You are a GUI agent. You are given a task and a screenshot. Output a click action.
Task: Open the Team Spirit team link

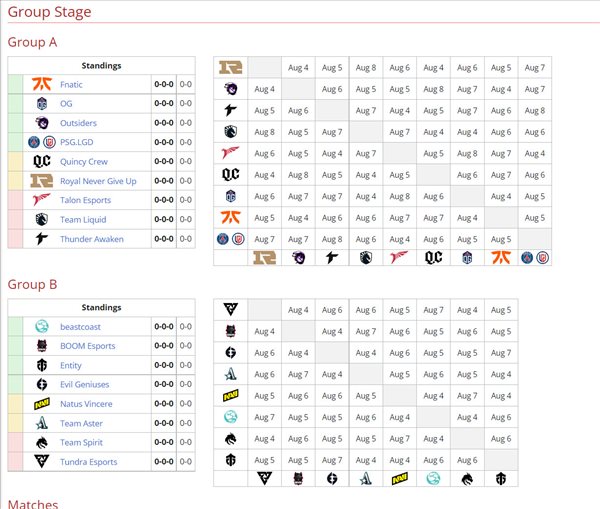(x=81, y=442)
